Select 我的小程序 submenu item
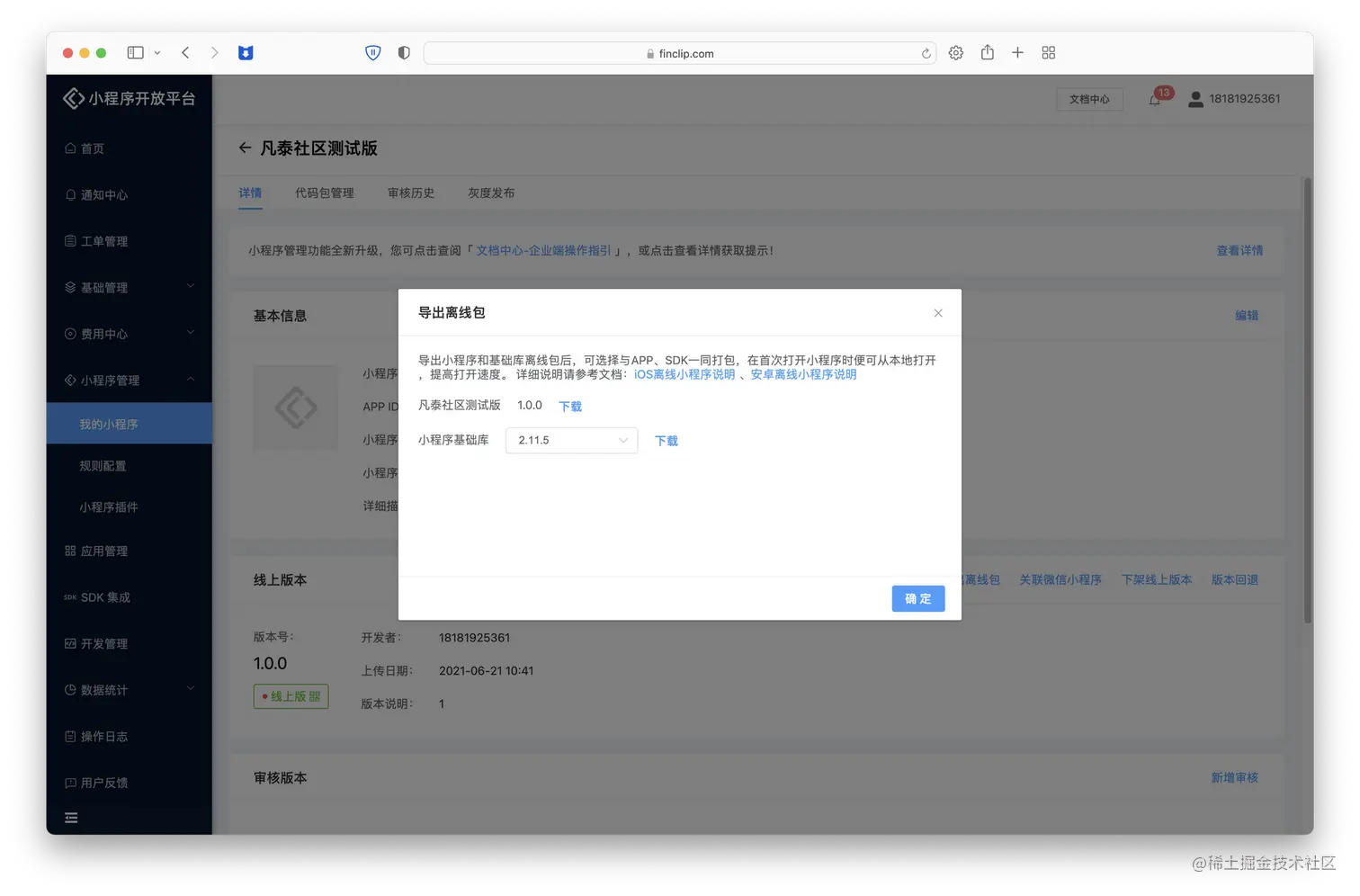 point(130,424)
